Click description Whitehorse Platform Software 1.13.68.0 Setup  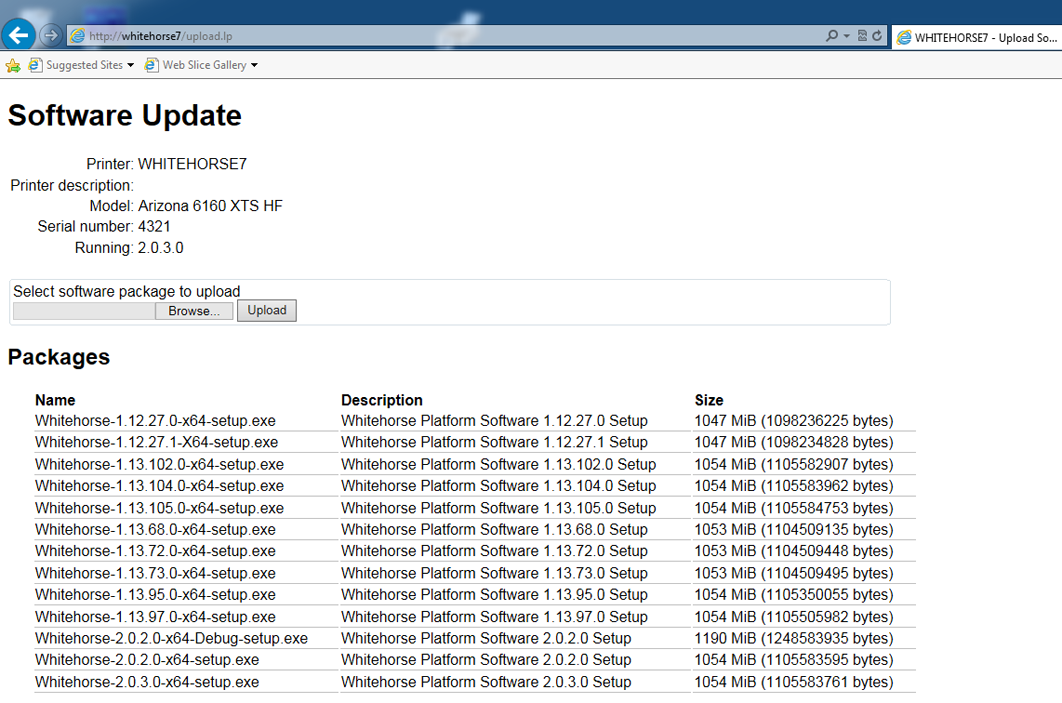pyautogui.click(x=494, y=530)
